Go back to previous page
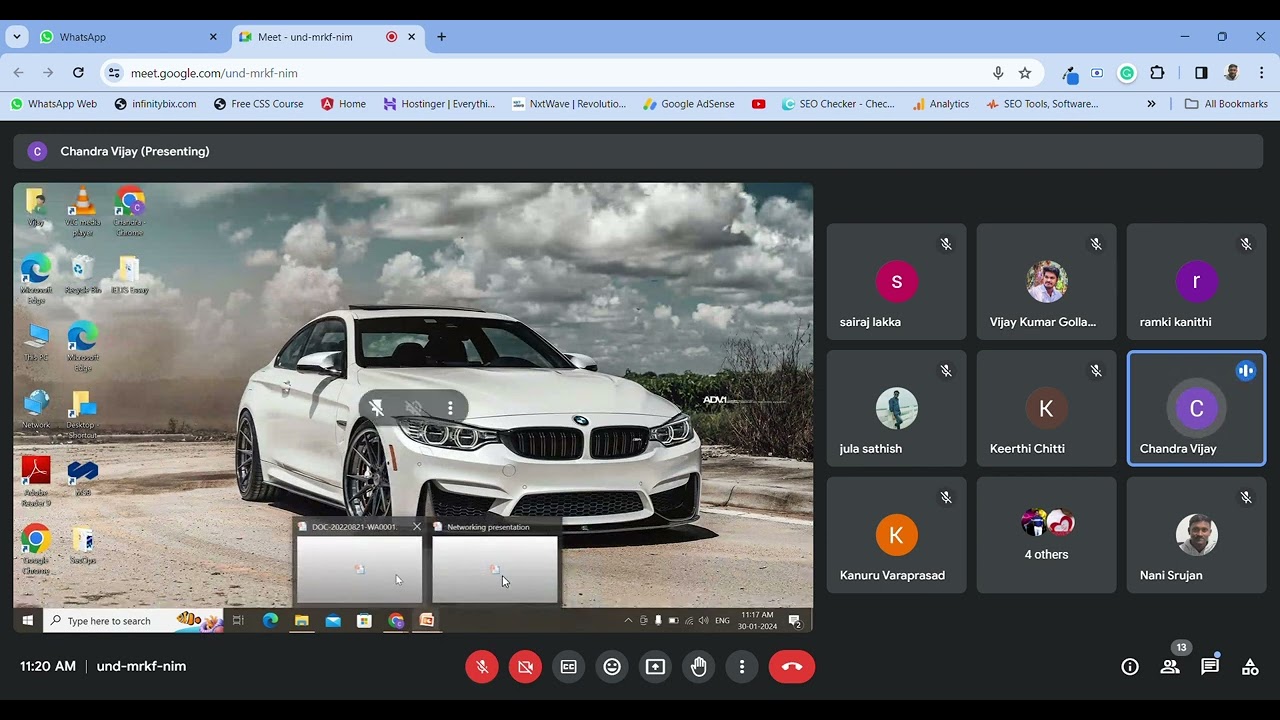 click(x=18, y=73)
